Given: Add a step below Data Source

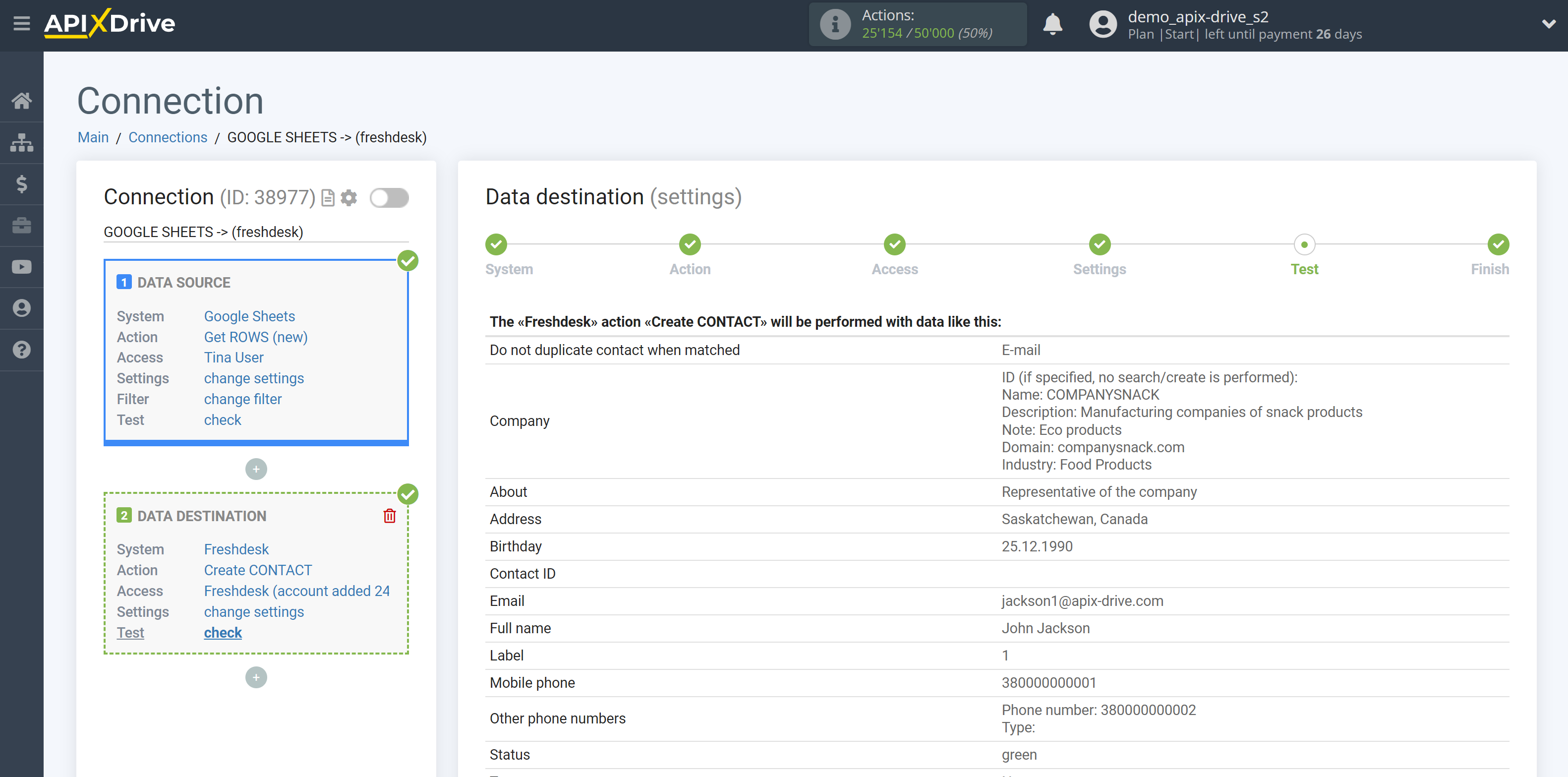Looking at the screenshot, I should click(256, 469).
